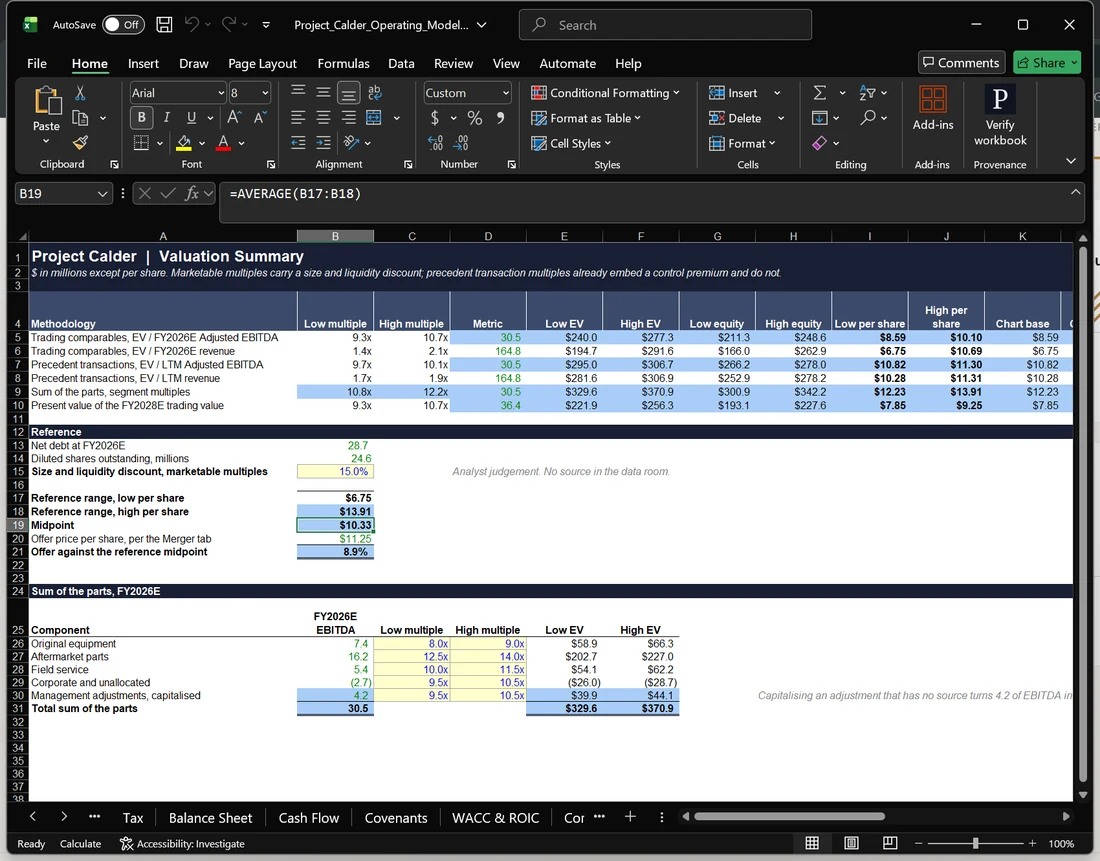Open the WACC & ROIC sheet tab
This screenshot has width=1100, height=861.
click(x=495, y=817)
